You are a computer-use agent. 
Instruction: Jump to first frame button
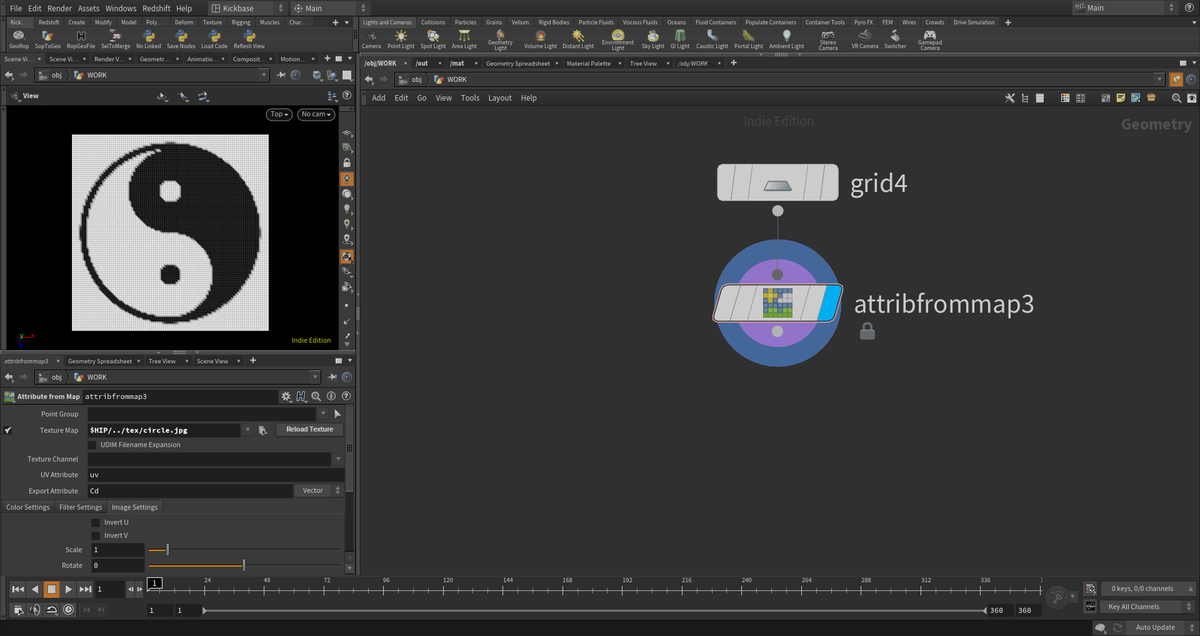click(17, 589)
